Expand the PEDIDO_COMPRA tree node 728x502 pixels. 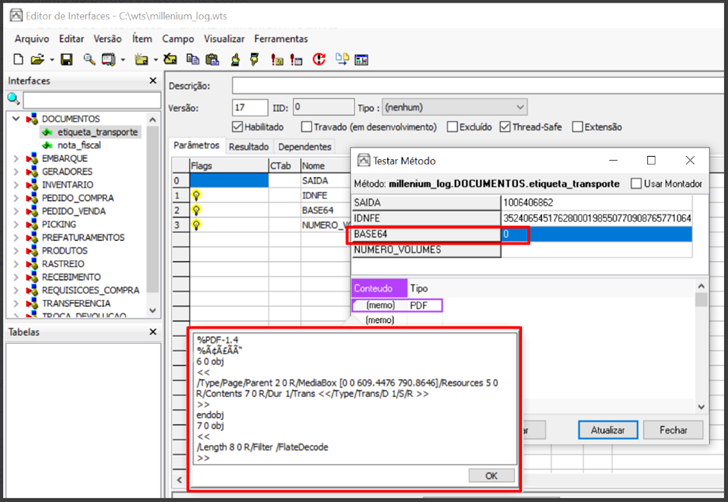[x=16, y=198]
